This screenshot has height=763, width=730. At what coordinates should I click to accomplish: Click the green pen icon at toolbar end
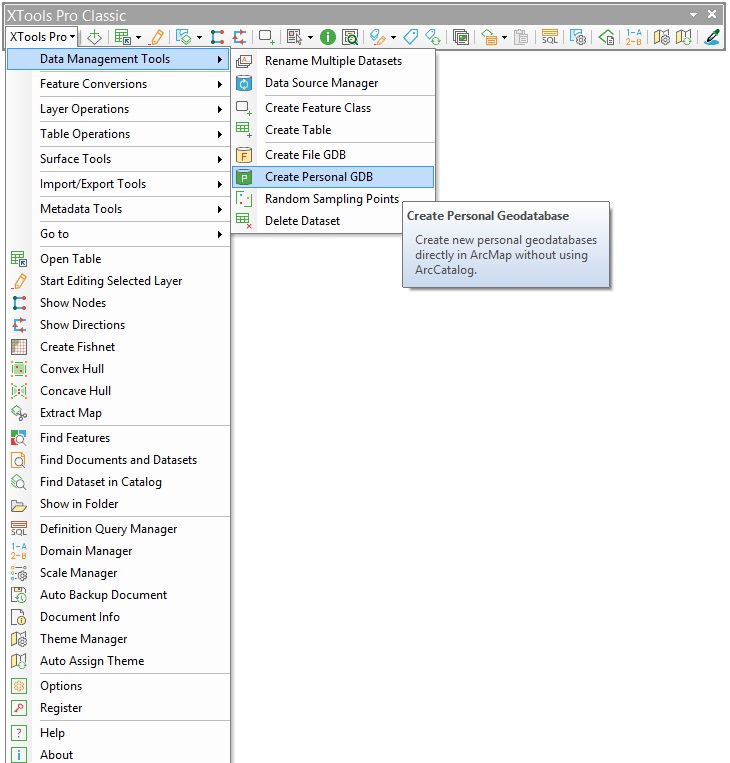[712, 37]
